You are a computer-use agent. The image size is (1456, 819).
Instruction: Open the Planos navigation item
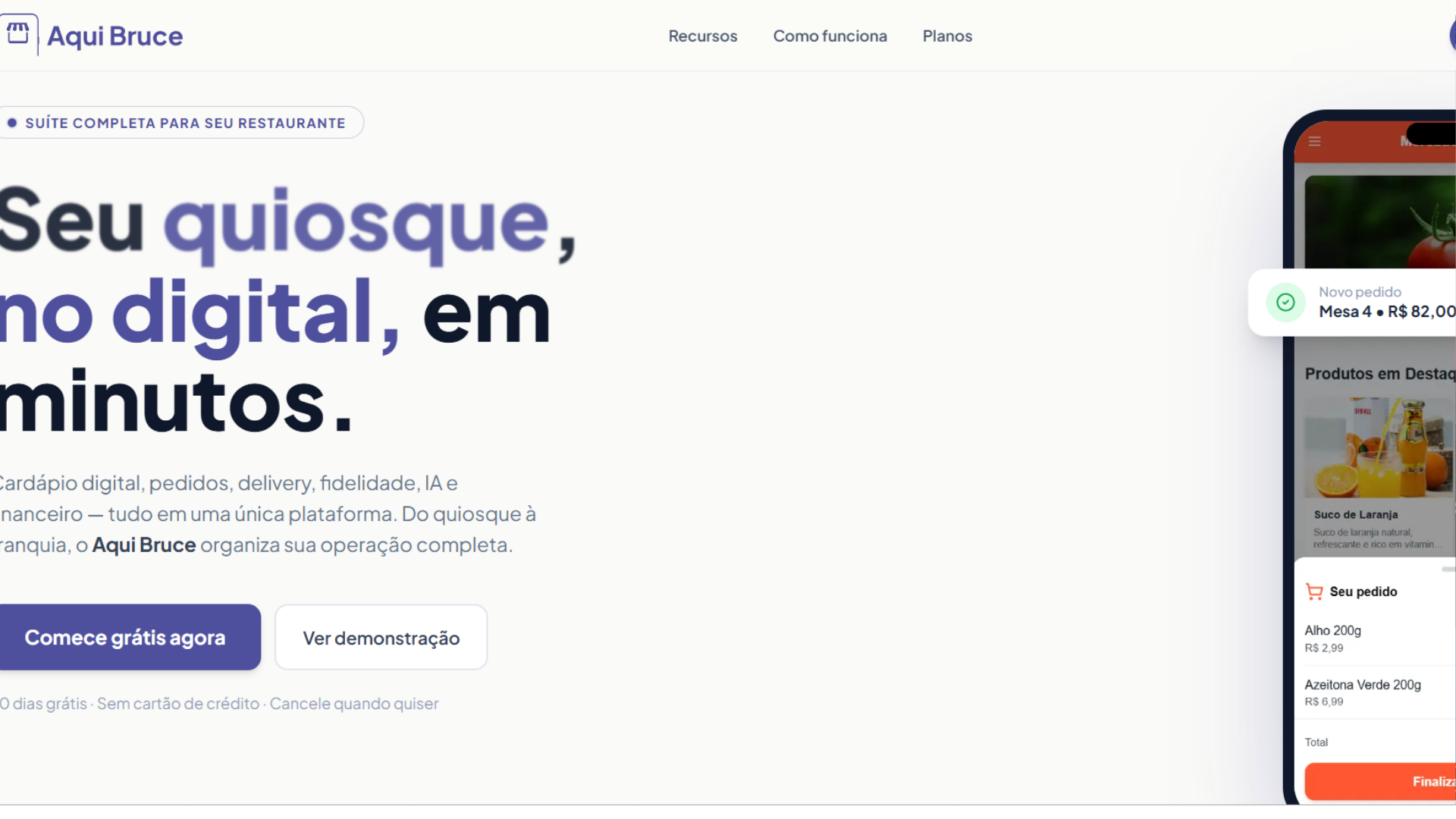coord(947,36)
